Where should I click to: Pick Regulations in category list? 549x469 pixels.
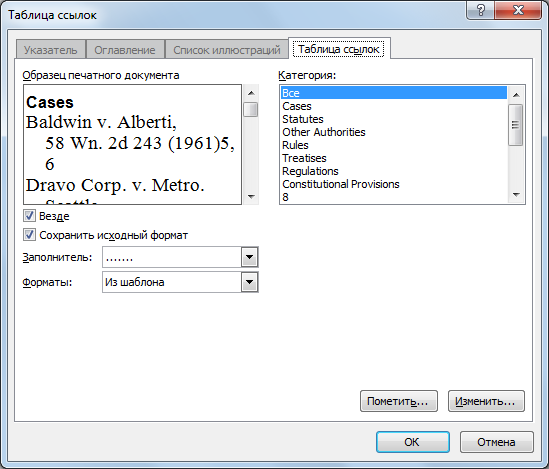pos(394,171)
